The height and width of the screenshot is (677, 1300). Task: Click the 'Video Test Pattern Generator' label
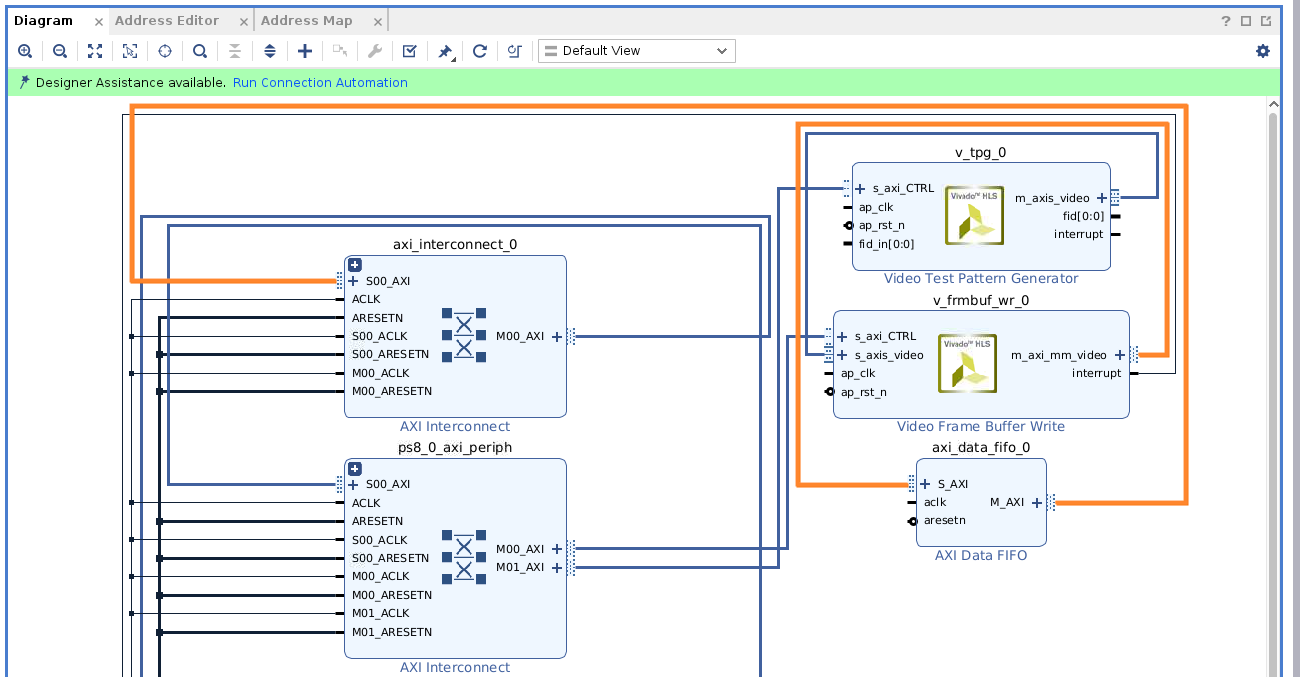[x=981, y=279]
